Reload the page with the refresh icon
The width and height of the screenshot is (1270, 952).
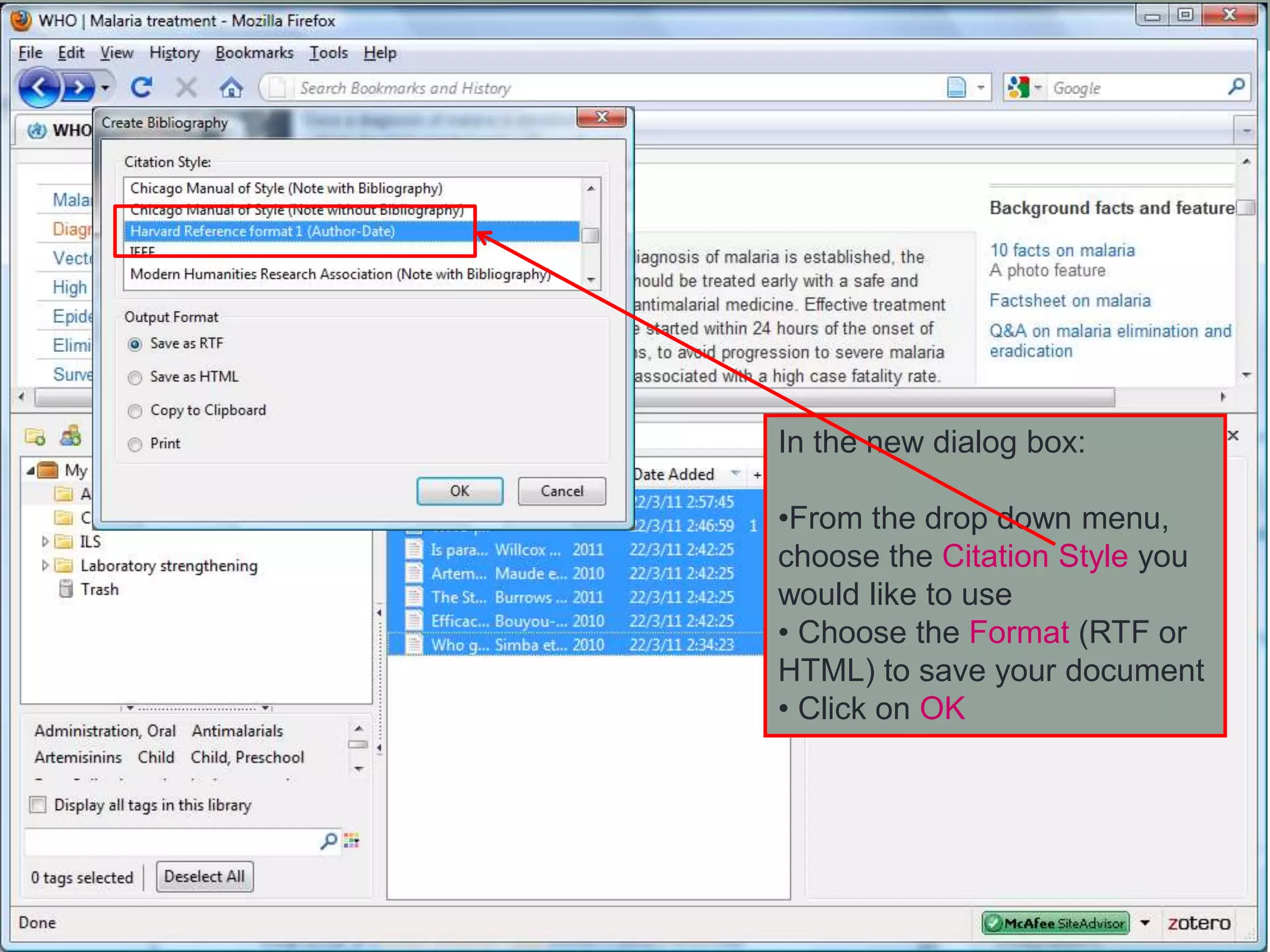pos(142,87)
